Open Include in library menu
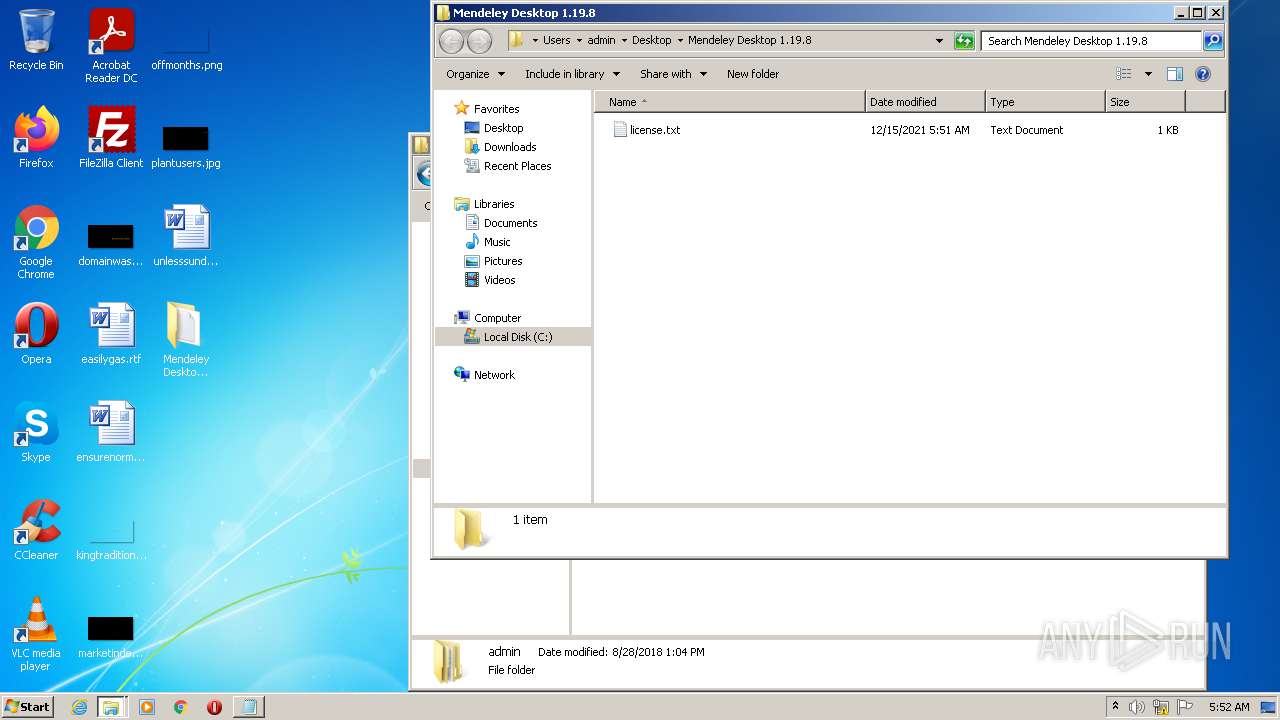1280x720 pixels. click(572, 74)
